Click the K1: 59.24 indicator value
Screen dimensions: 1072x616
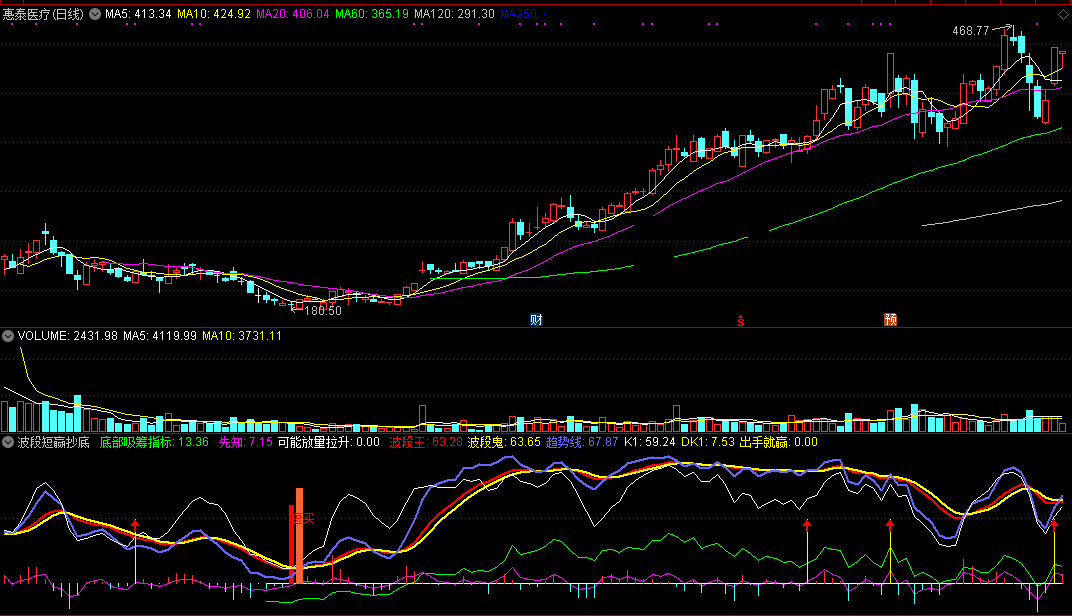[649, 442]
